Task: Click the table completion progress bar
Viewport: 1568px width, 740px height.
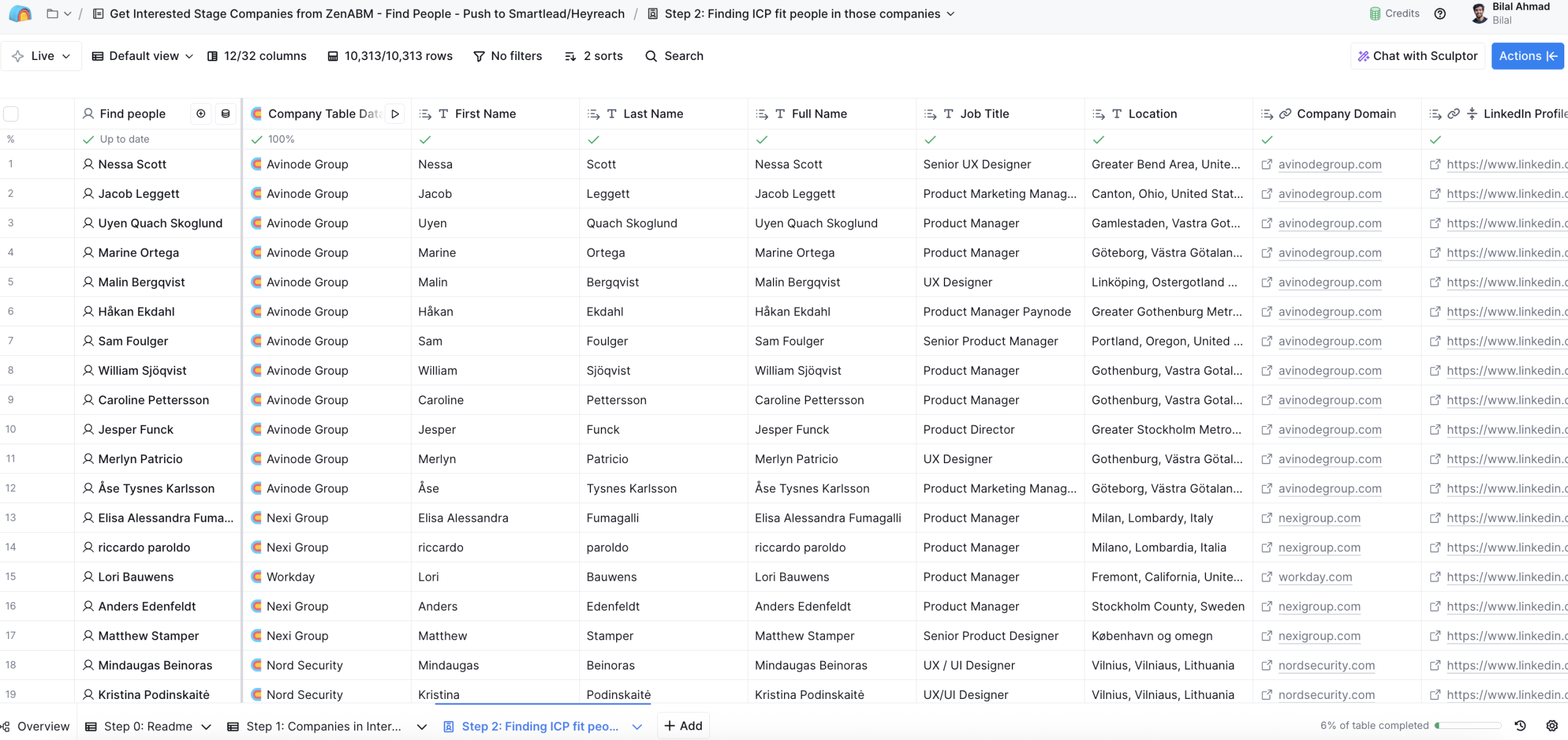Action: pos(1468,725)
